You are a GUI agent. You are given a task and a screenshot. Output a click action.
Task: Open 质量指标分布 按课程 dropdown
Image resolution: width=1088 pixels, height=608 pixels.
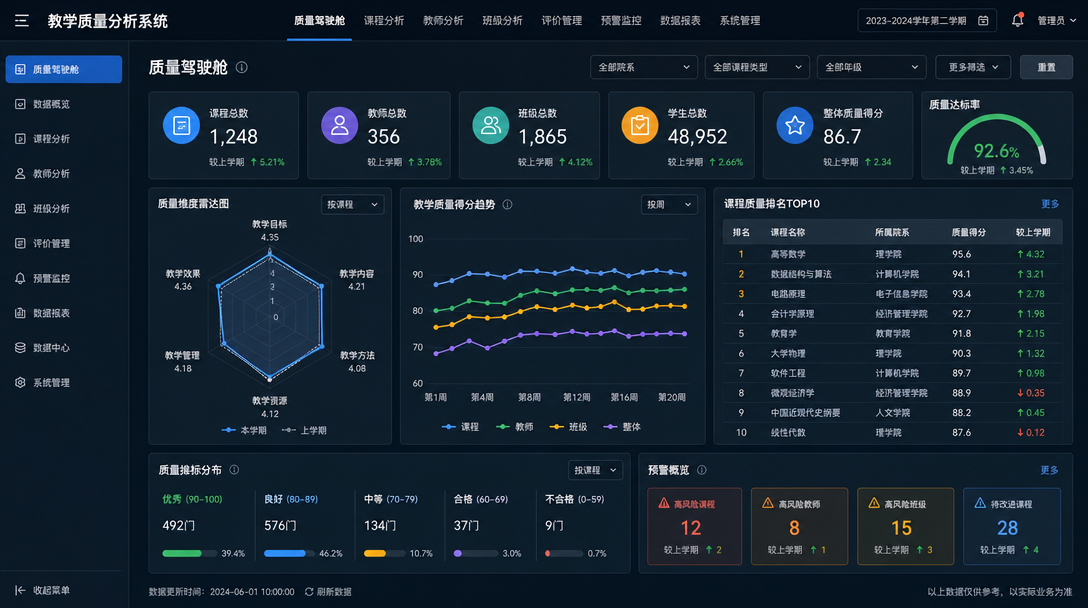[x=595, y=470]
